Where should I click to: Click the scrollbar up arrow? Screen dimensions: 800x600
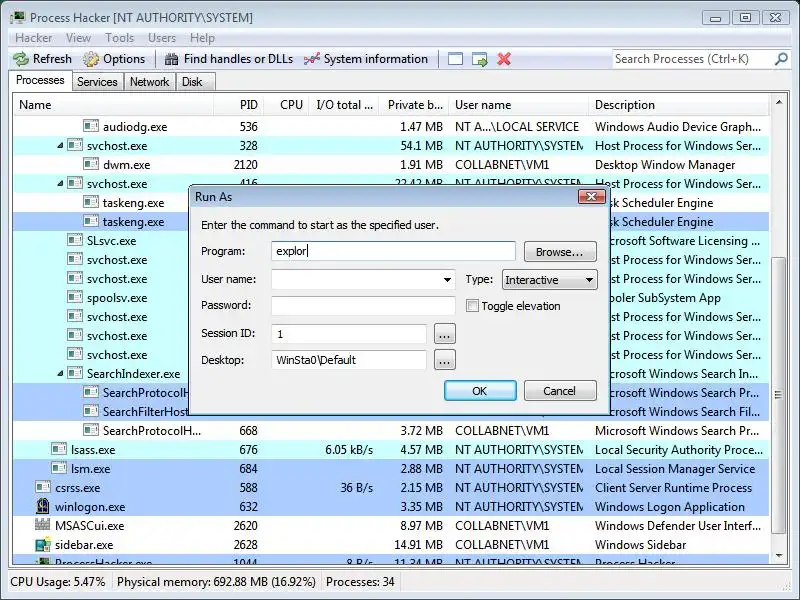click(x=779, y=103)
